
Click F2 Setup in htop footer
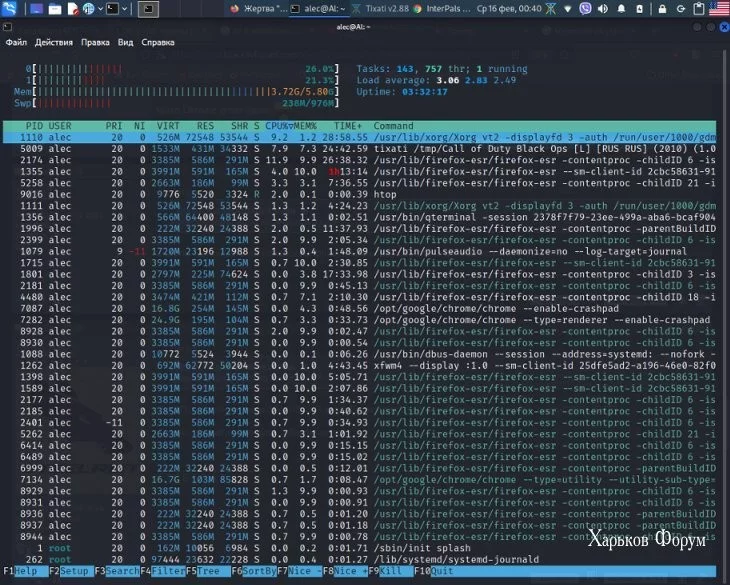(x=71, y=571)
